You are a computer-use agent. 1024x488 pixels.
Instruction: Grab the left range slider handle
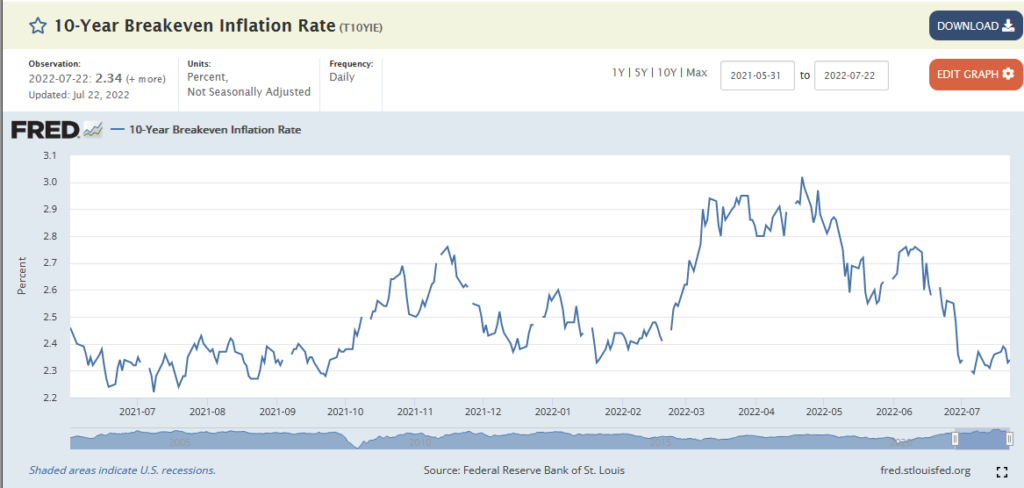(x=955, y=439)
